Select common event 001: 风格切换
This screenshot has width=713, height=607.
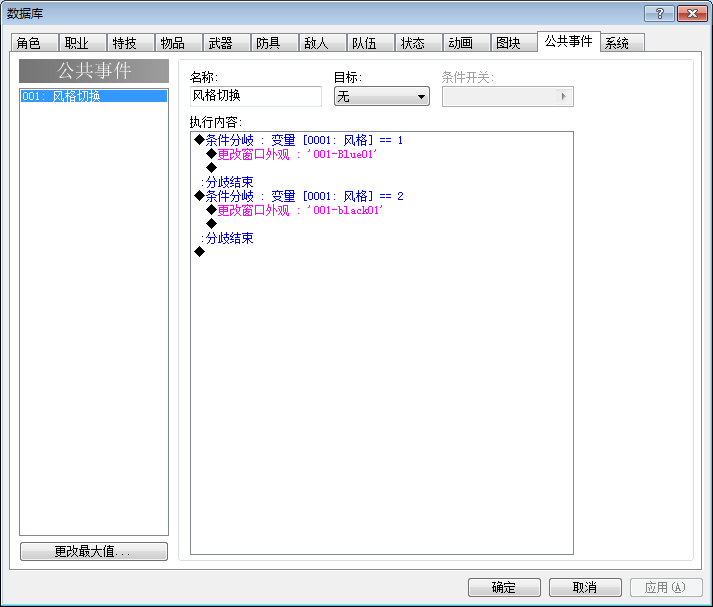(x=94, y=96)
